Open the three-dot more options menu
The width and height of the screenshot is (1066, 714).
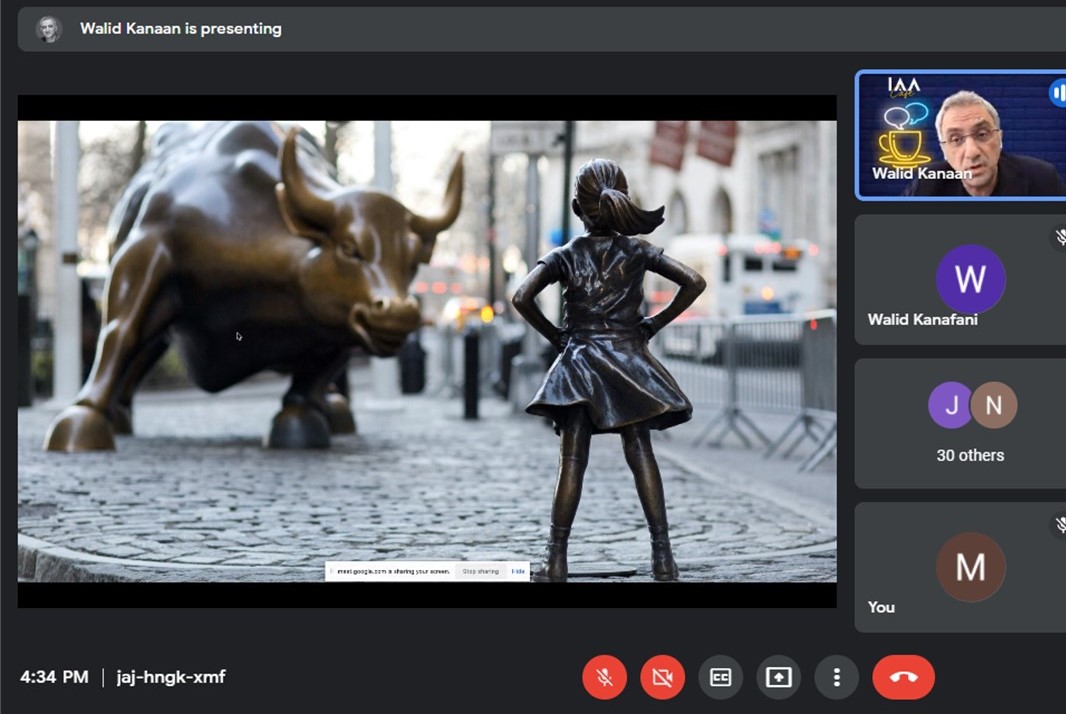coord(837,677)
